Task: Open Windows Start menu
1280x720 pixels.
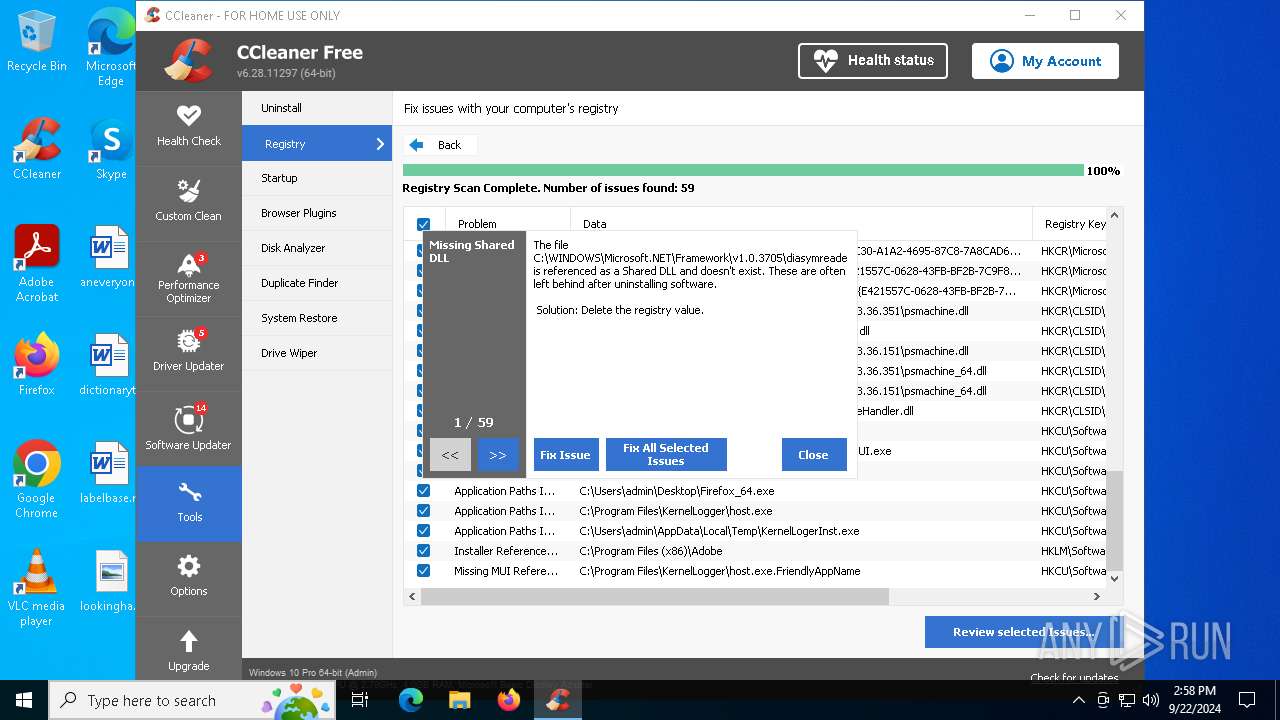Action: point(24,700)
